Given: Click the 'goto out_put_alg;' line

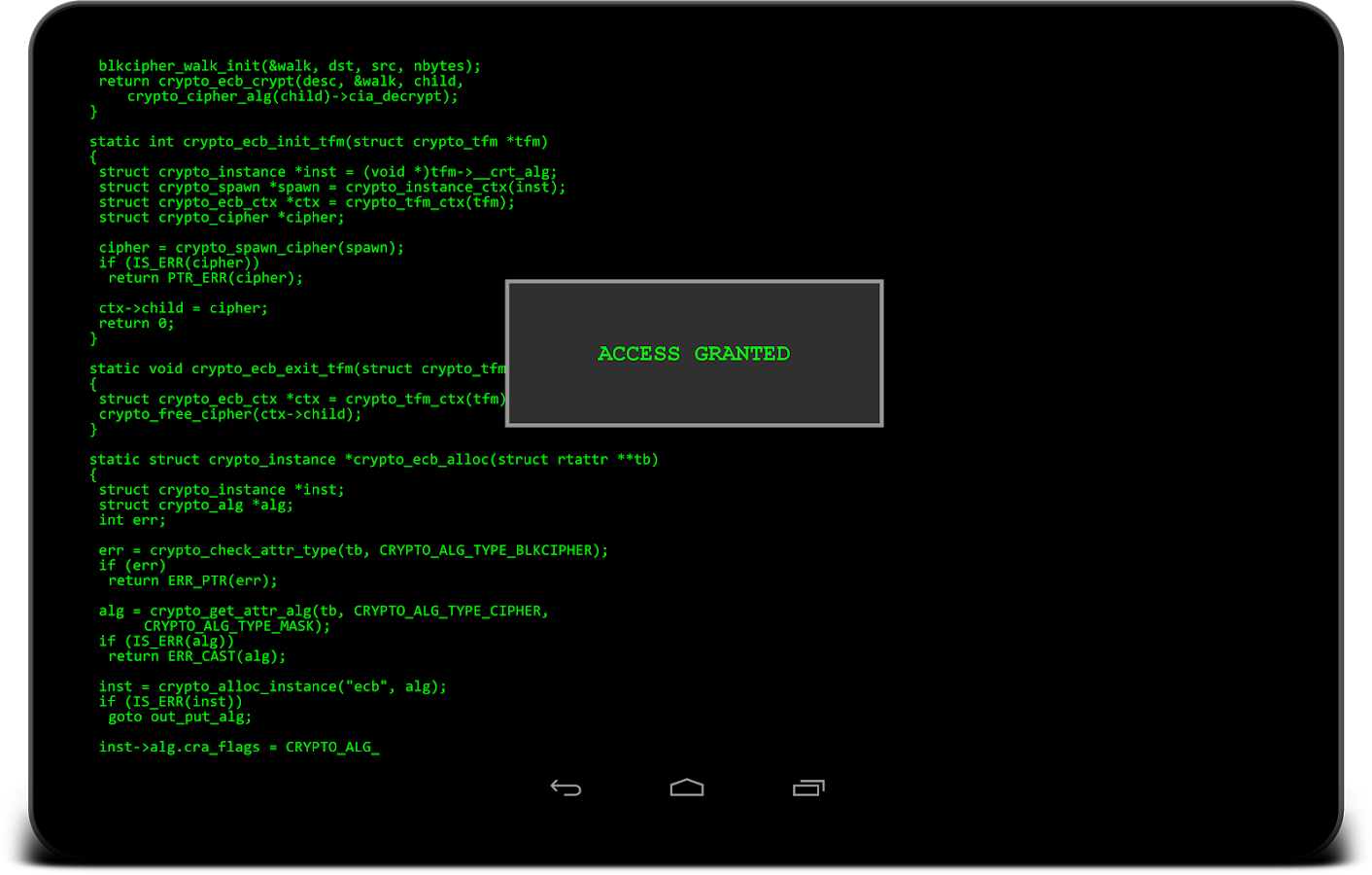Looking at the screenshot, I should tap(180, 717).
